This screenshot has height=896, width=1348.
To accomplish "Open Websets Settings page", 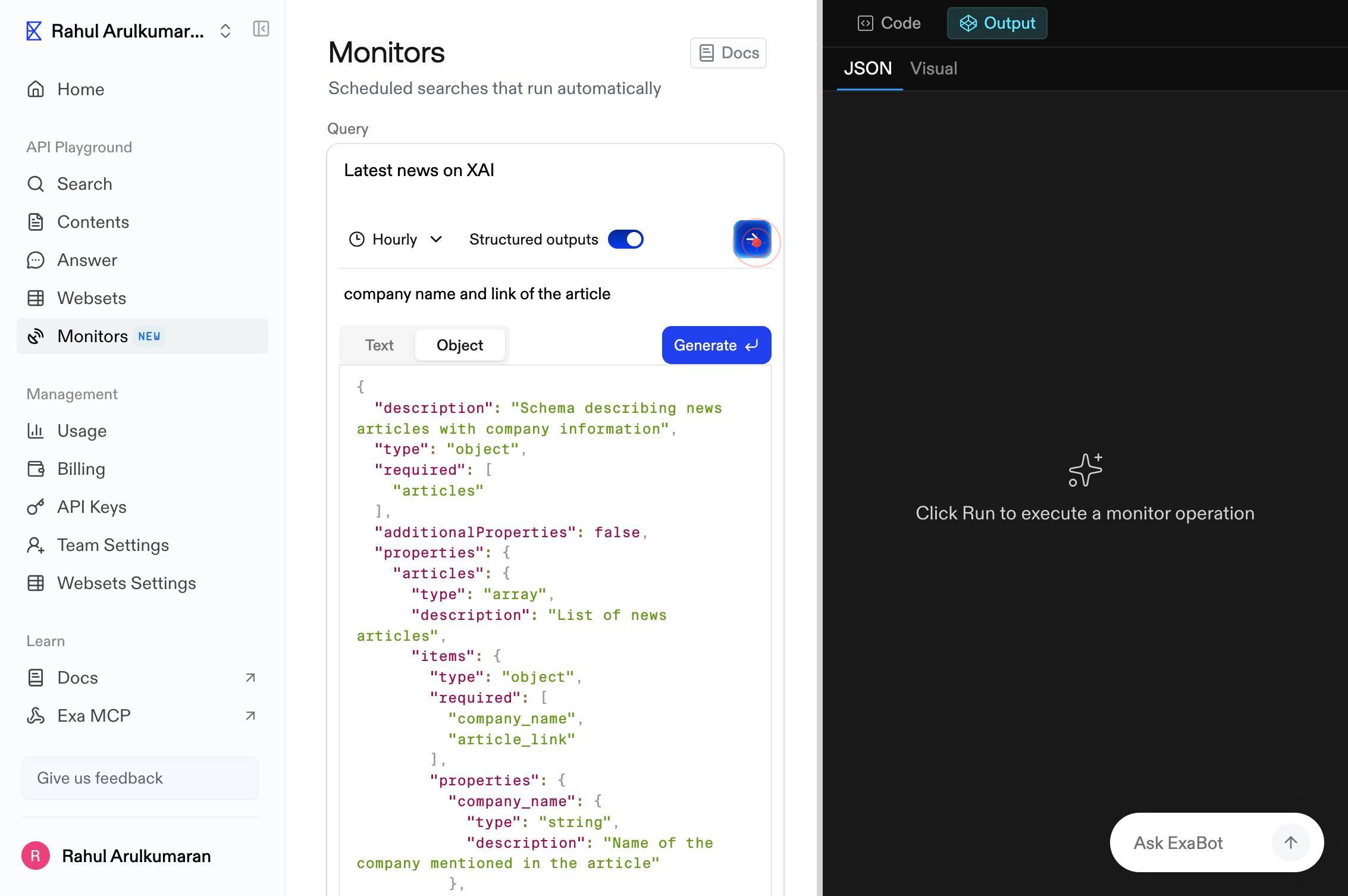I will 142,583.
